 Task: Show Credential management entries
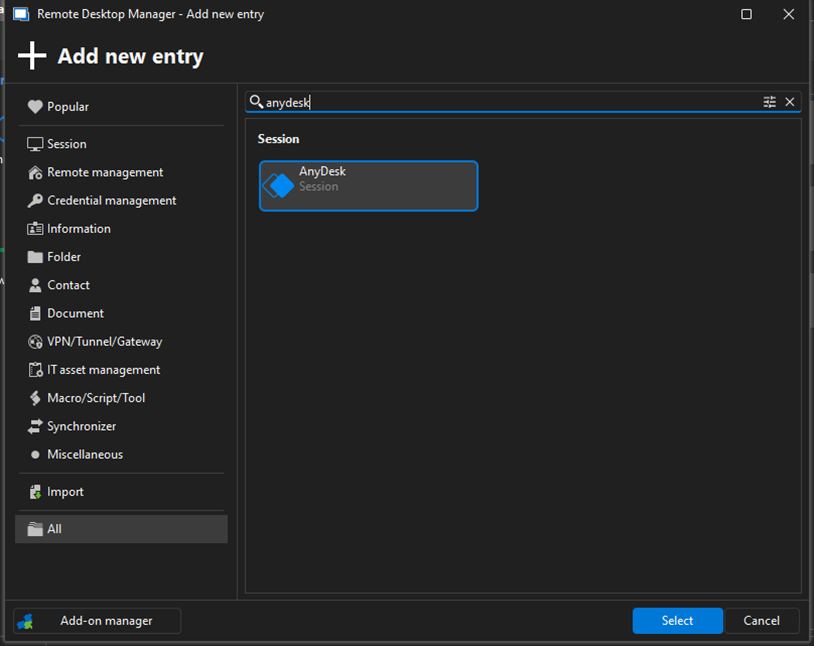coord(112,200)
